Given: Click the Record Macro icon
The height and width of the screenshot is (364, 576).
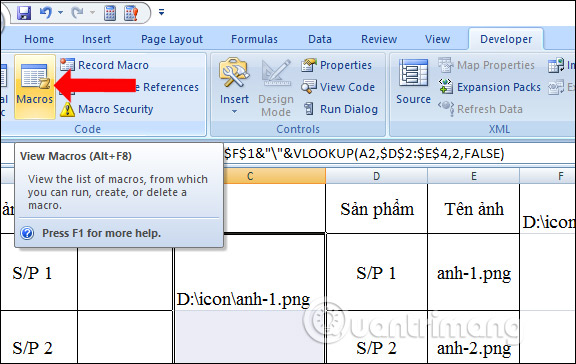Looking at the screenshot, I should point(68,65).
